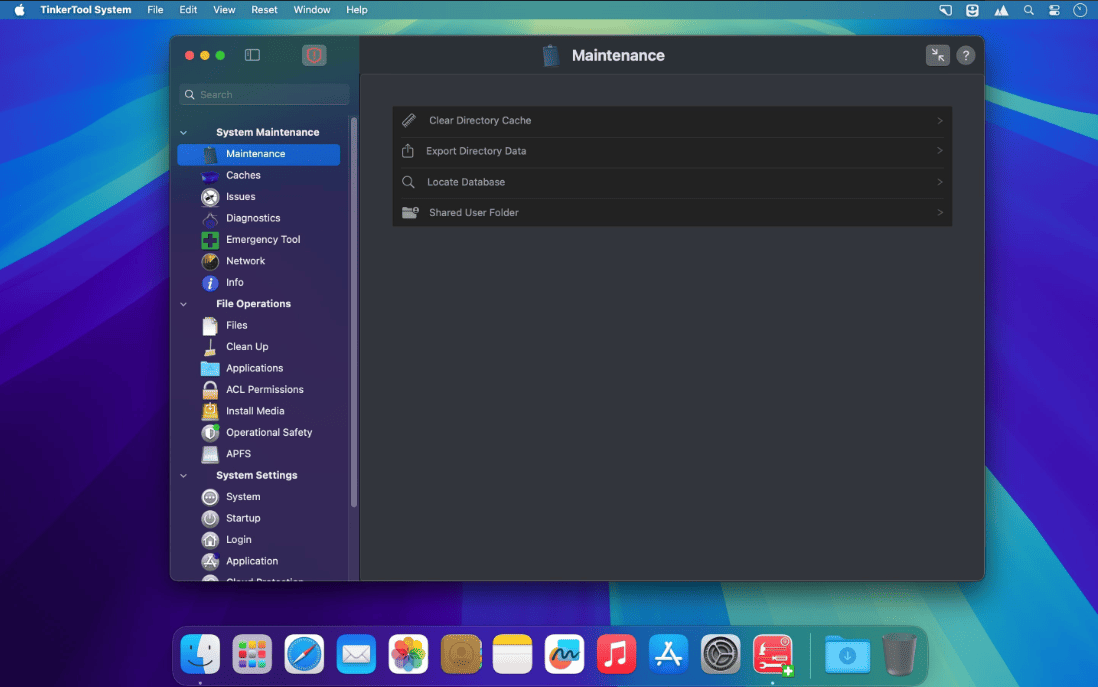Click the collapse window arrows icon
This screenshot has height=687, width=1098.
[937, 55]
